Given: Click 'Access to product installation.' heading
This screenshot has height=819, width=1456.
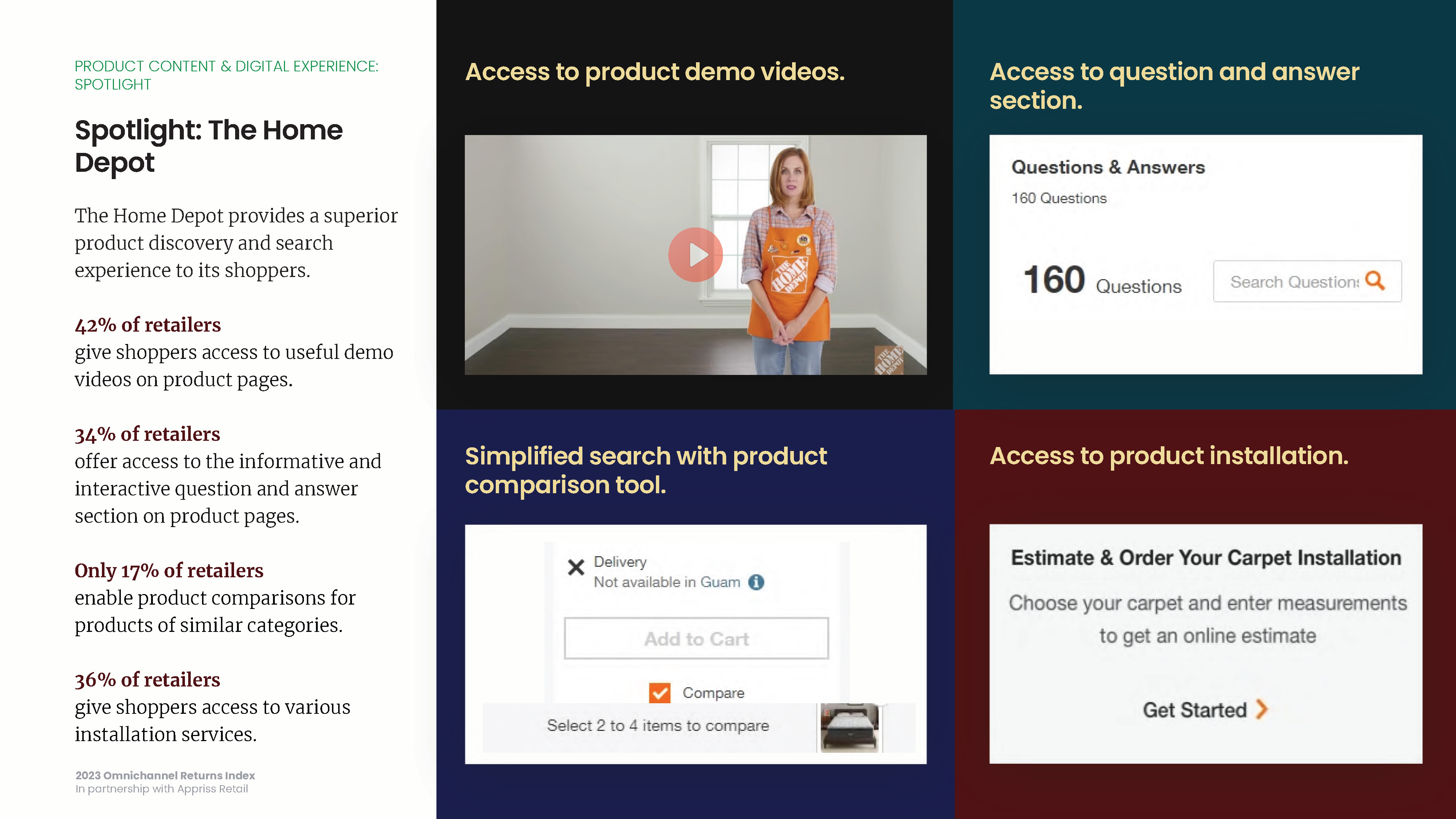Looking at the screenshot, I should [1169, 456].
